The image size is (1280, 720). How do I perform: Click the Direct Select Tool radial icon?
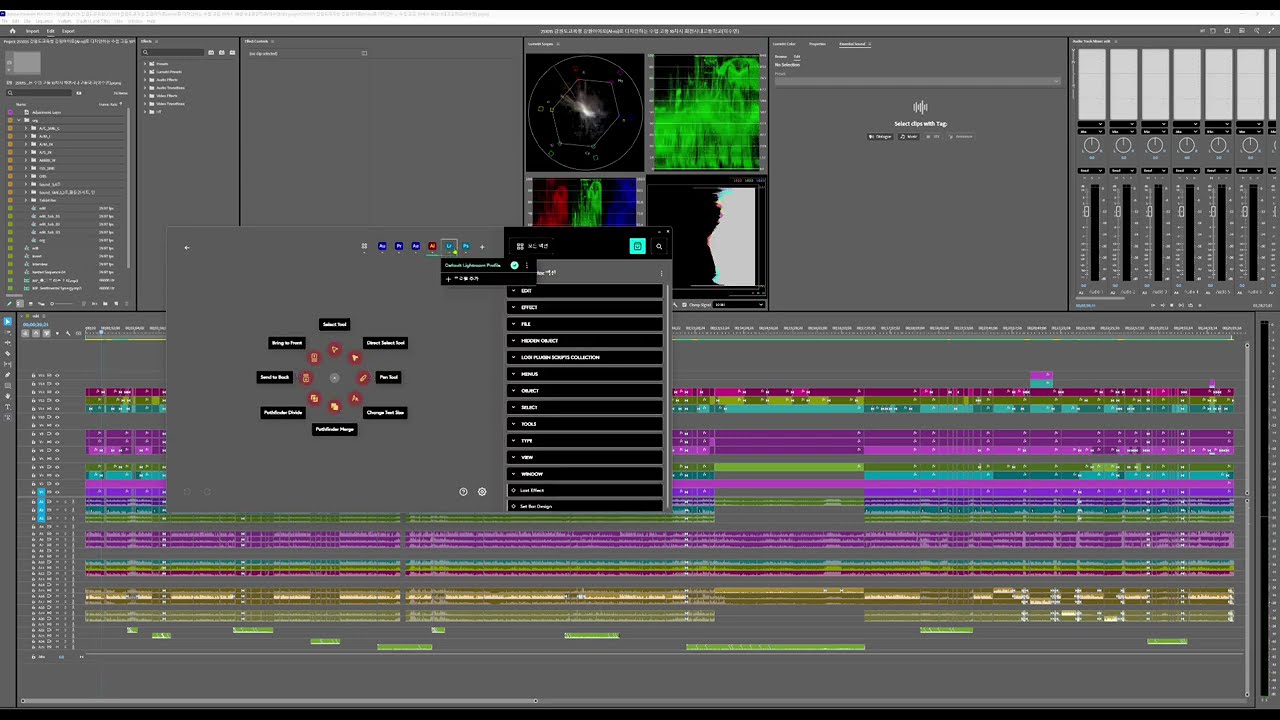pos(354,358)
